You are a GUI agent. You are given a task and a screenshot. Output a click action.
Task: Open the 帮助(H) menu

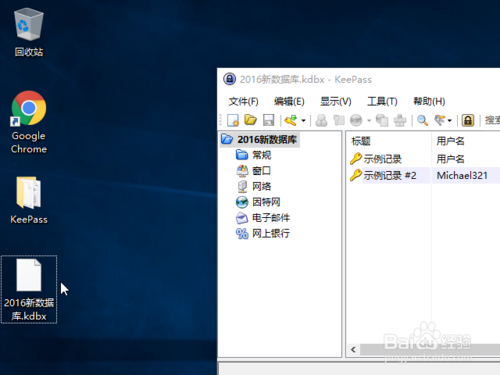tap(429, 101)
